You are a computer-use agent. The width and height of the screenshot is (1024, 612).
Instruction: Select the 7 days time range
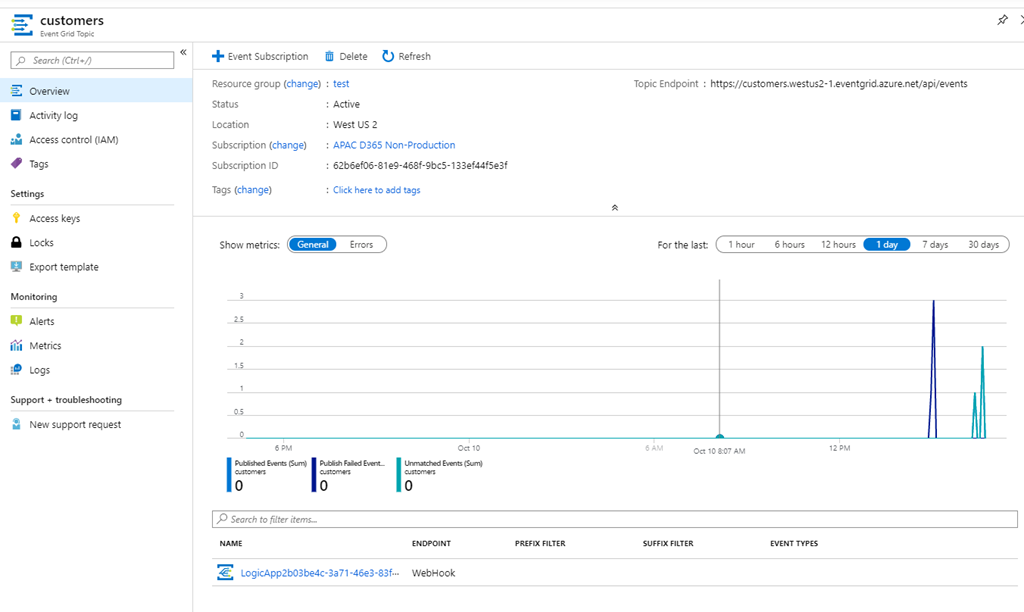pyautogui.click(x=935, y=244)
